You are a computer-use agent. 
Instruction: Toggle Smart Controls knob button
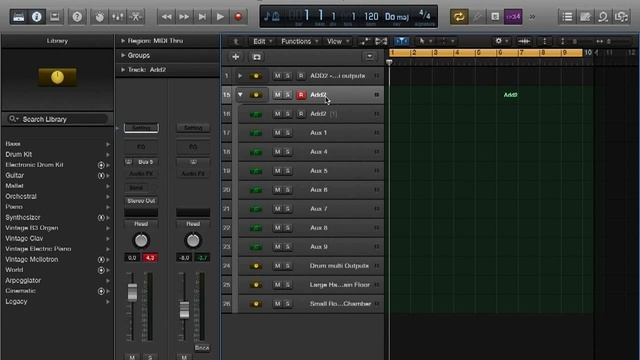(x=100, y=17)
